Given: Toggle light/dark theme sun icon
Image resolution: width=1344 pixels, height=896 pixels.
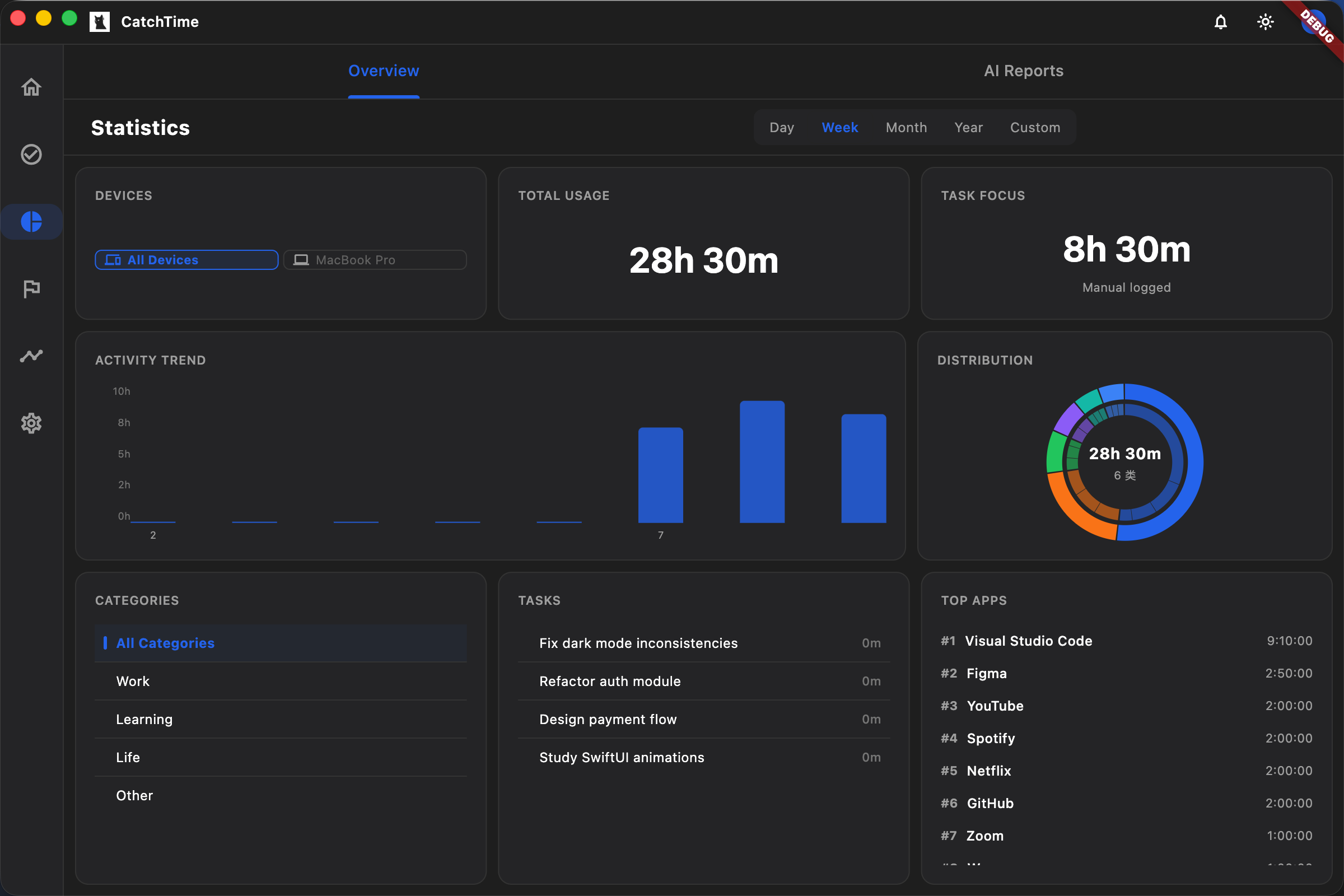Looking at the screenshot, I should [x=1265, y=22].
